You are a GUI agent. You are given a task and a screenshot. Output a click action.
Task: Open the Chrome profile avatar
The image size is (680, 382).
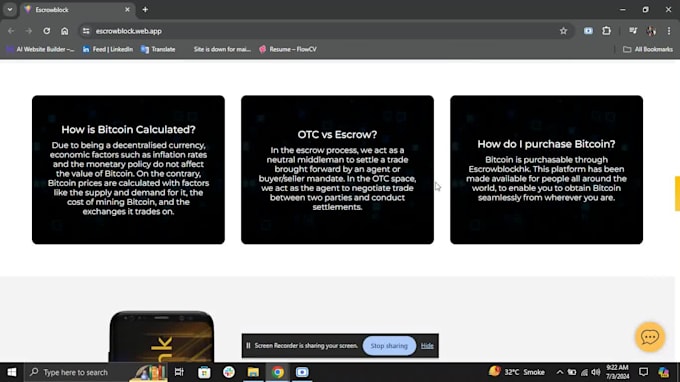[651, 31]
